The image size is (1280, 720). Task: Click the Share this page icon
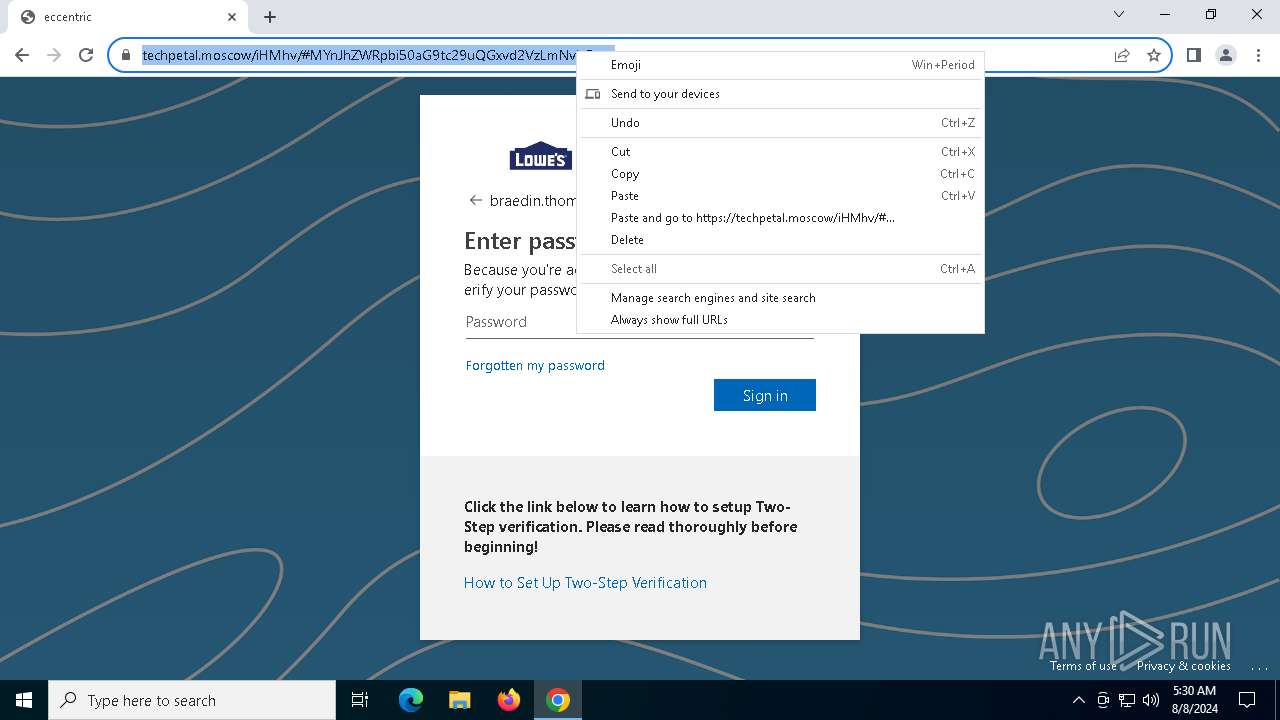(1122, 56)
